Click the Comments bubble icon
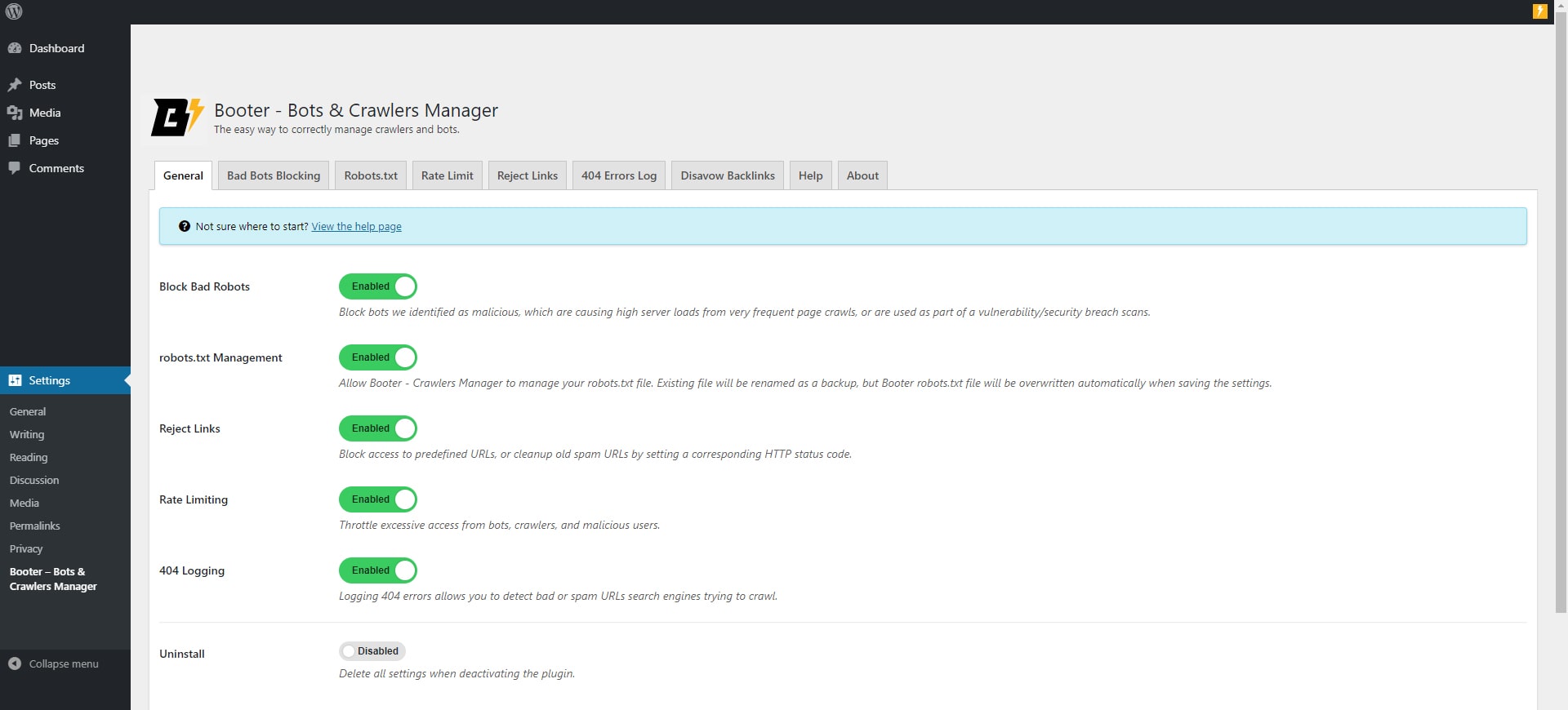1568x710 pixels. click(15, 168)
